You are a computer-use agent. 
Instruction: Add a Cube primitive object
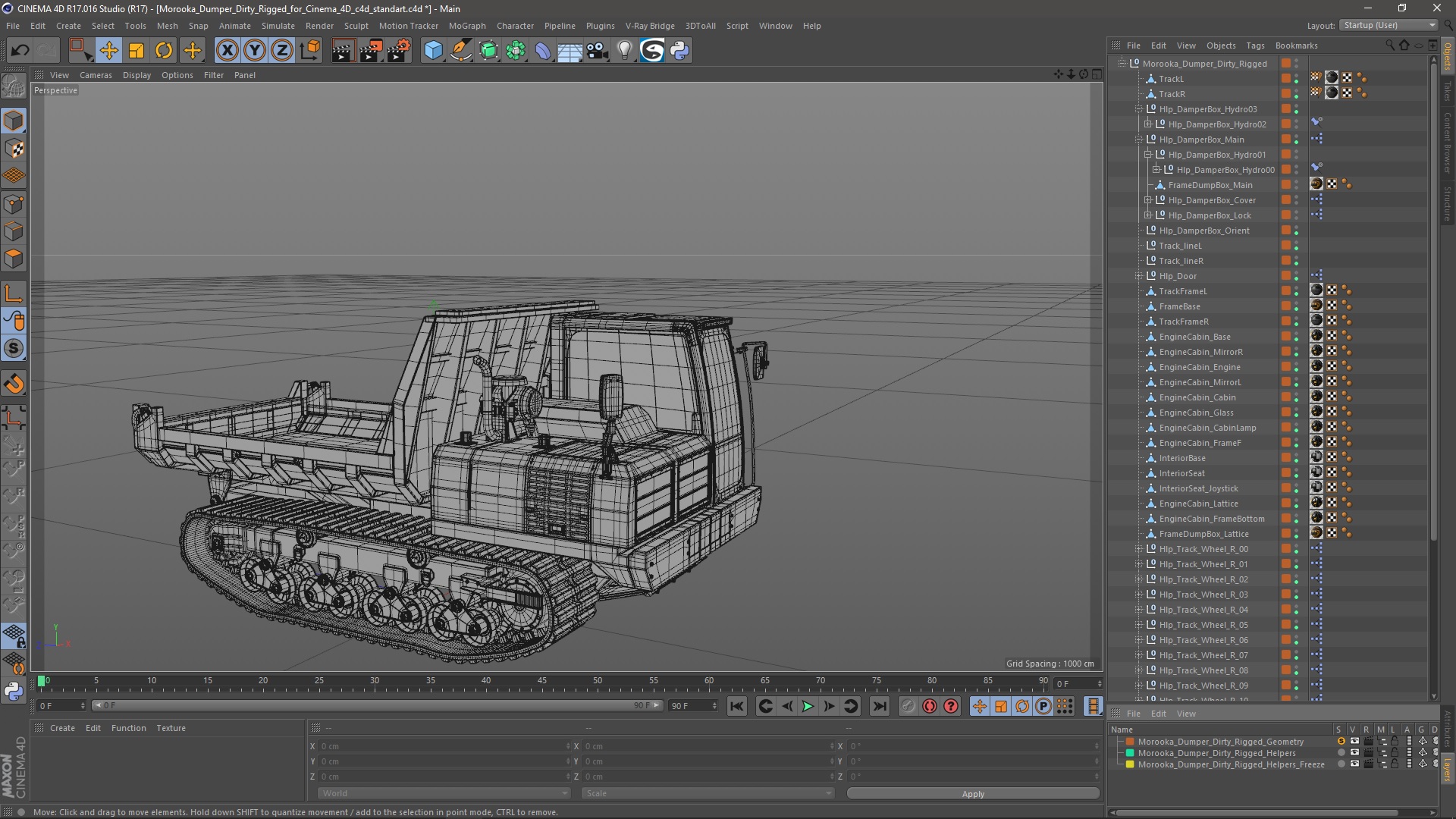pyautogui.click(x=433, y=51)
